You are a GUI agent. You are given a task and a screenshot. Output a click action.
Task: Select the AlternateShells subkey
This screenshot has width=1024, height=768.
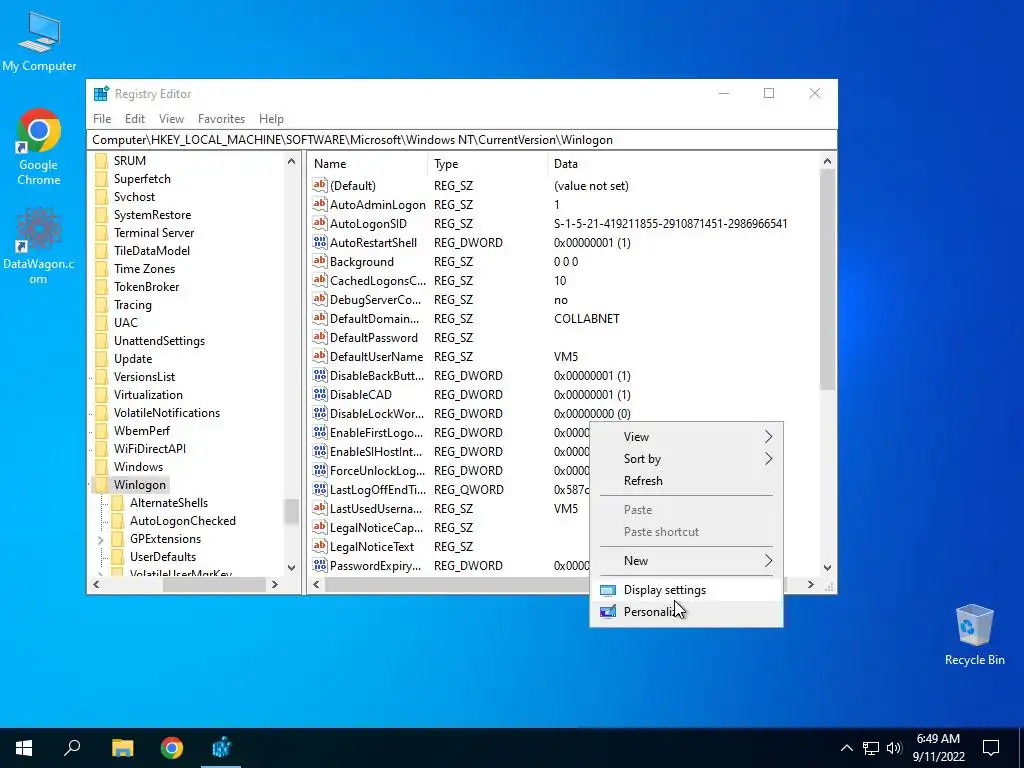(x=168, y=503)
